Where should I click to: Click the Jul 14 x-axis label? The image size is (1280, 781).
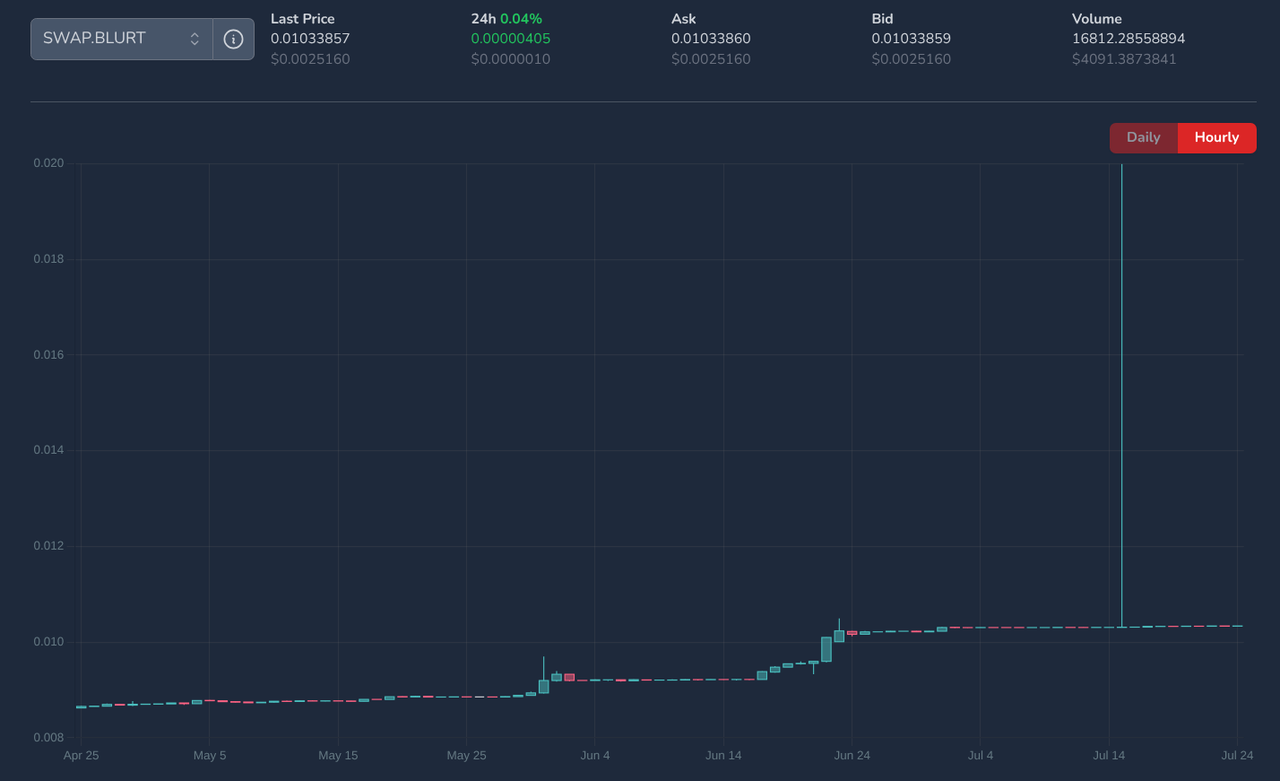coord(1109,755)
